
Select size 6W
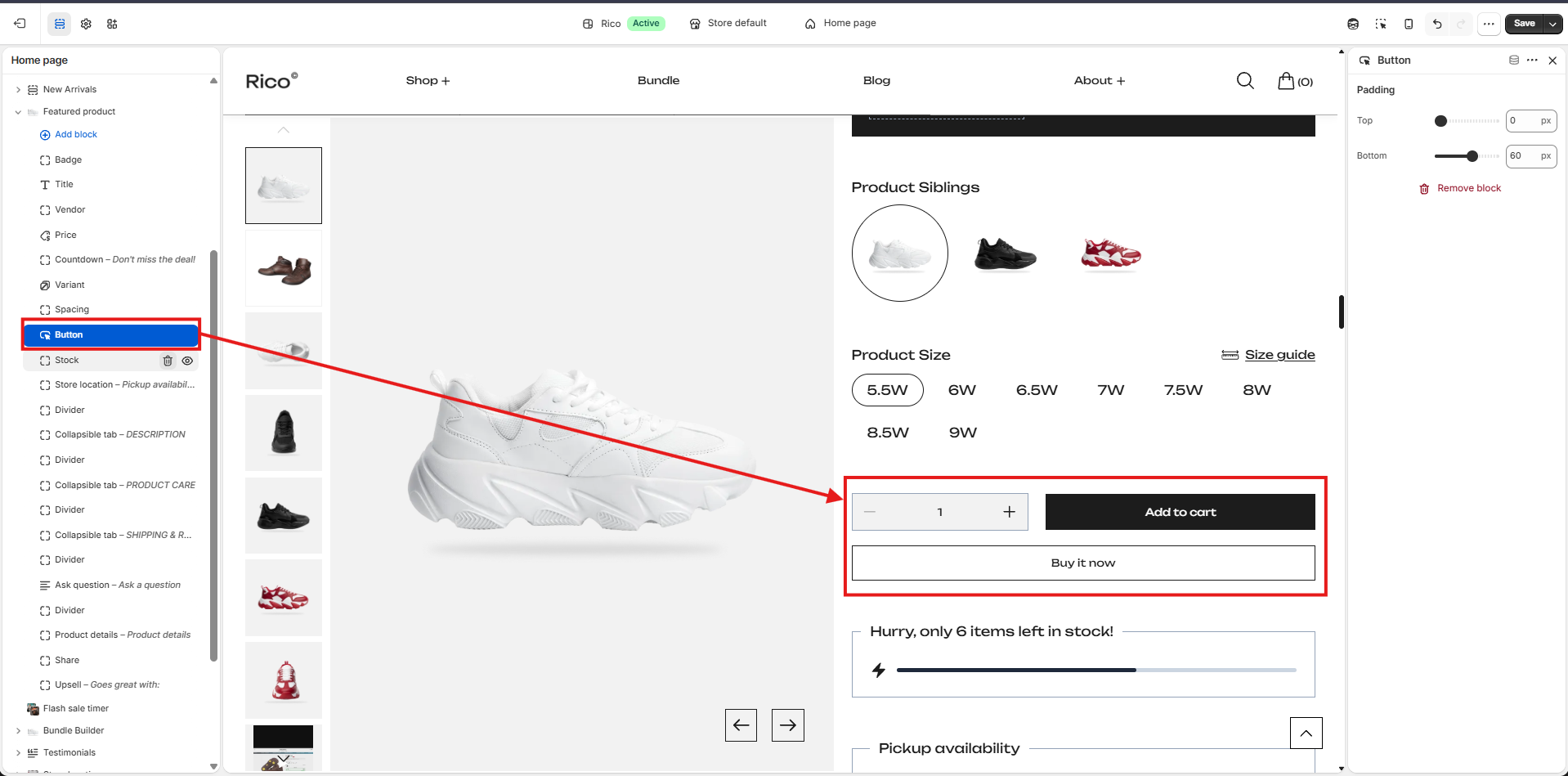[962, 390]
